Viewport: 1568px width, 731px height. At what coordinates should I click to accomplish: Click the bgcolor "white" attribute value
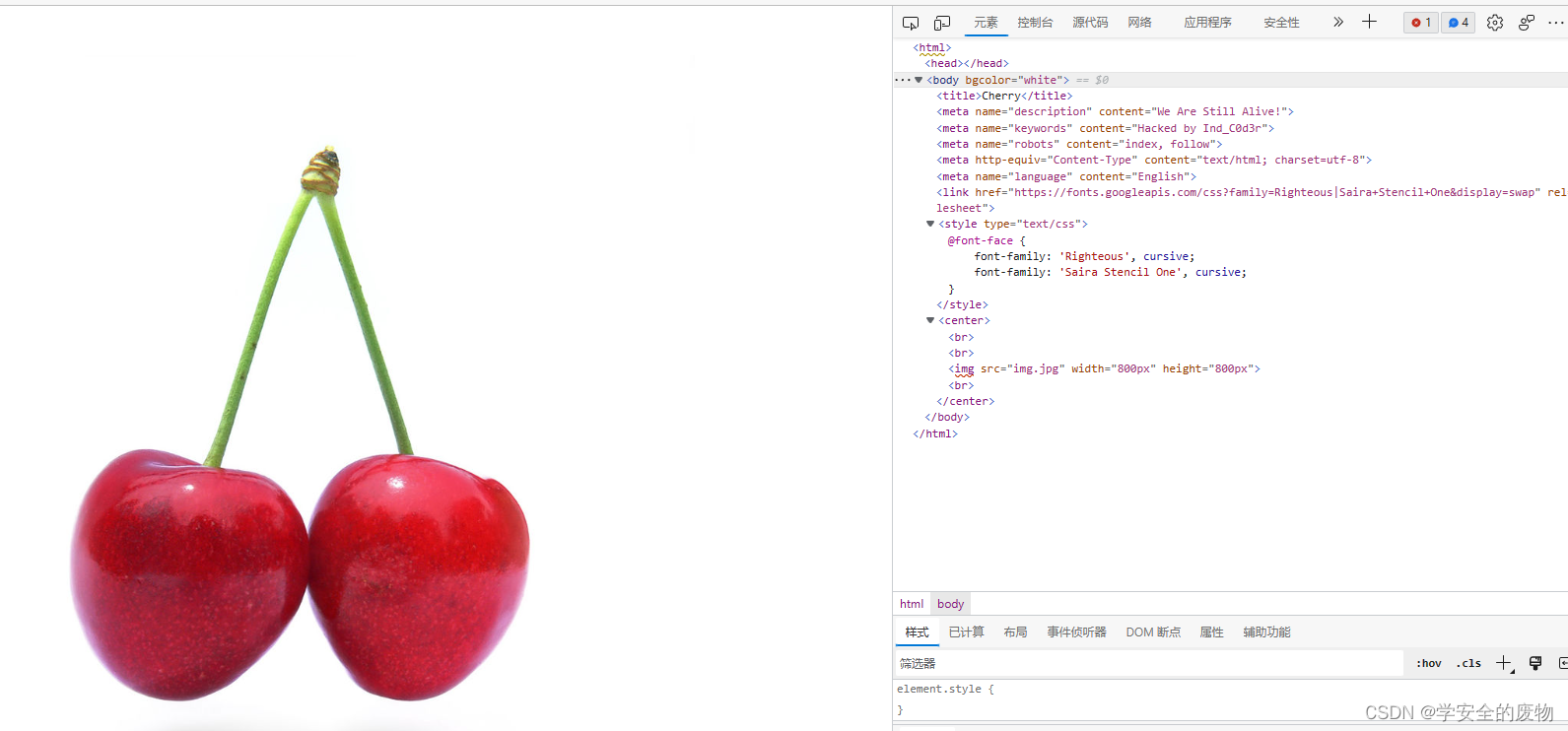click(x=1040, y=80)
